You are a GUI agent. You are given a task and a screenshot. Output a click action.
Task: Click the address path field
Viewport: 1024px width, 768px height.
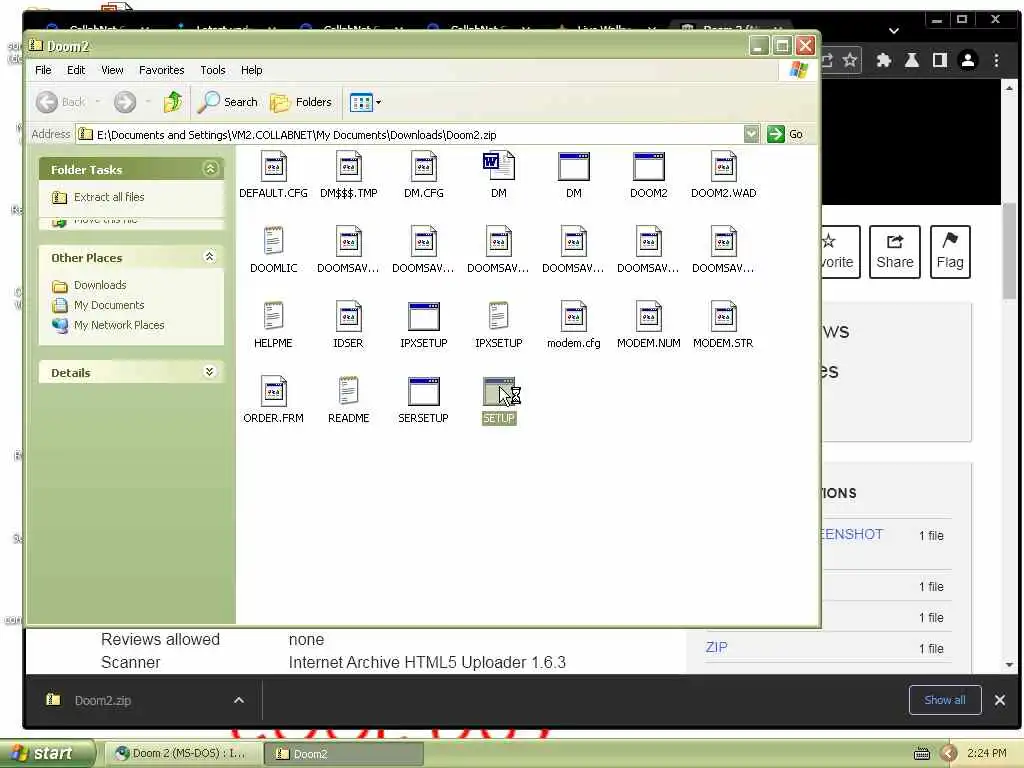[x=410, y=135]
